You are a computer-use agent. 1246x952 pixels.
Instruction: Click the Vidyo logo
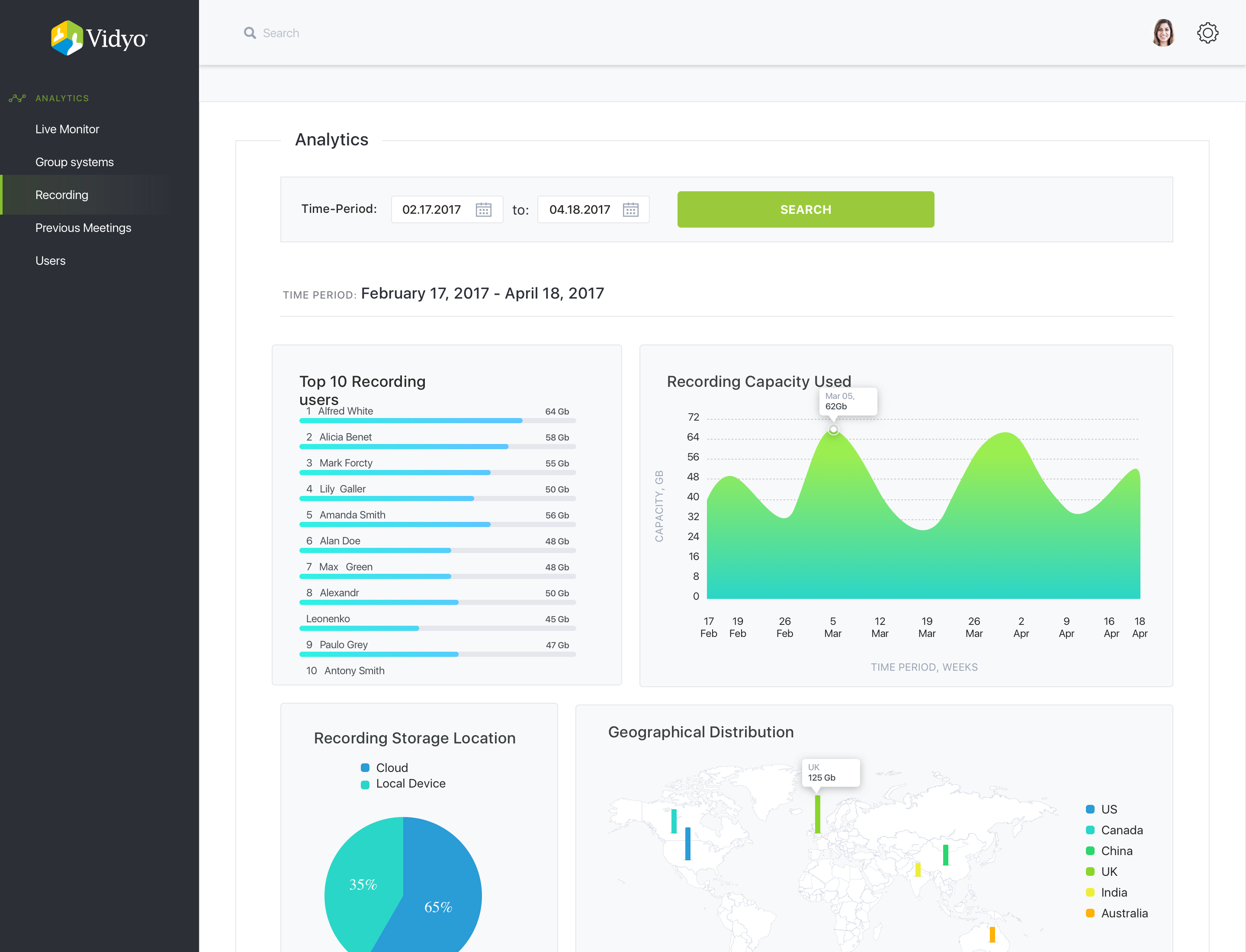pos(99,38)
